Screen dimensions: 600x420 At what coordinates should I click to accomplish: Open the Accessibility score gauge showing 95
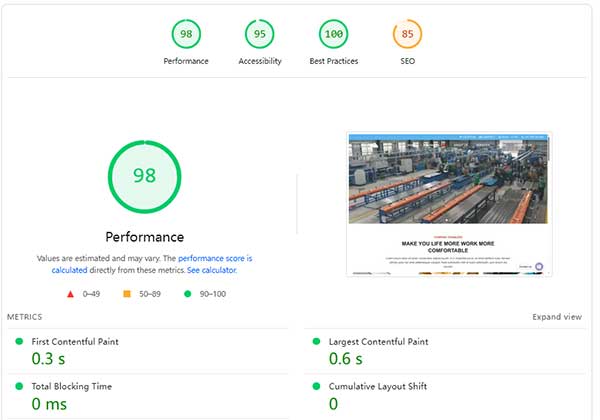pos(260,34)
